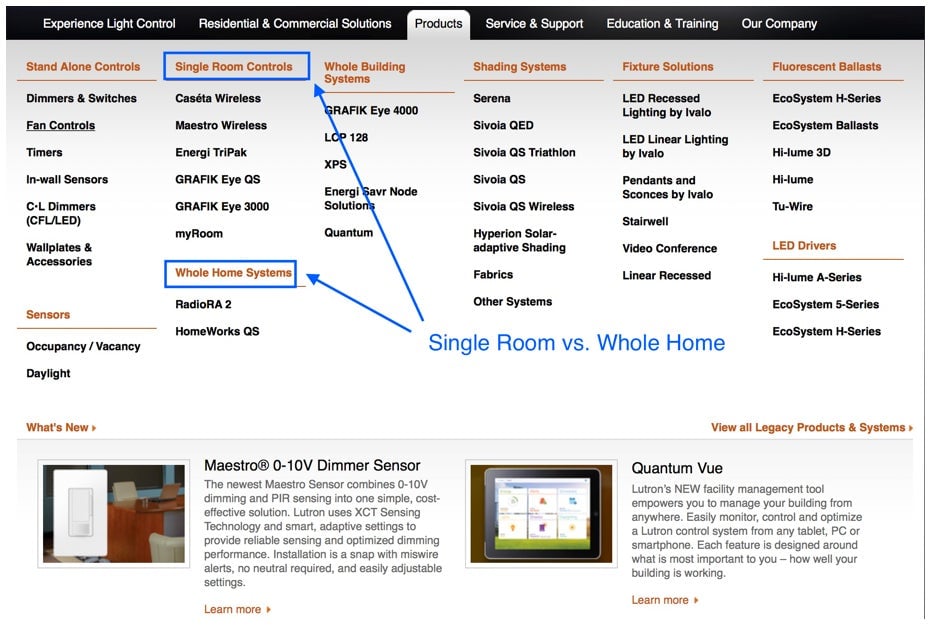Open the Whole Building Systems category
936x636 pixels.
(365, 73)
